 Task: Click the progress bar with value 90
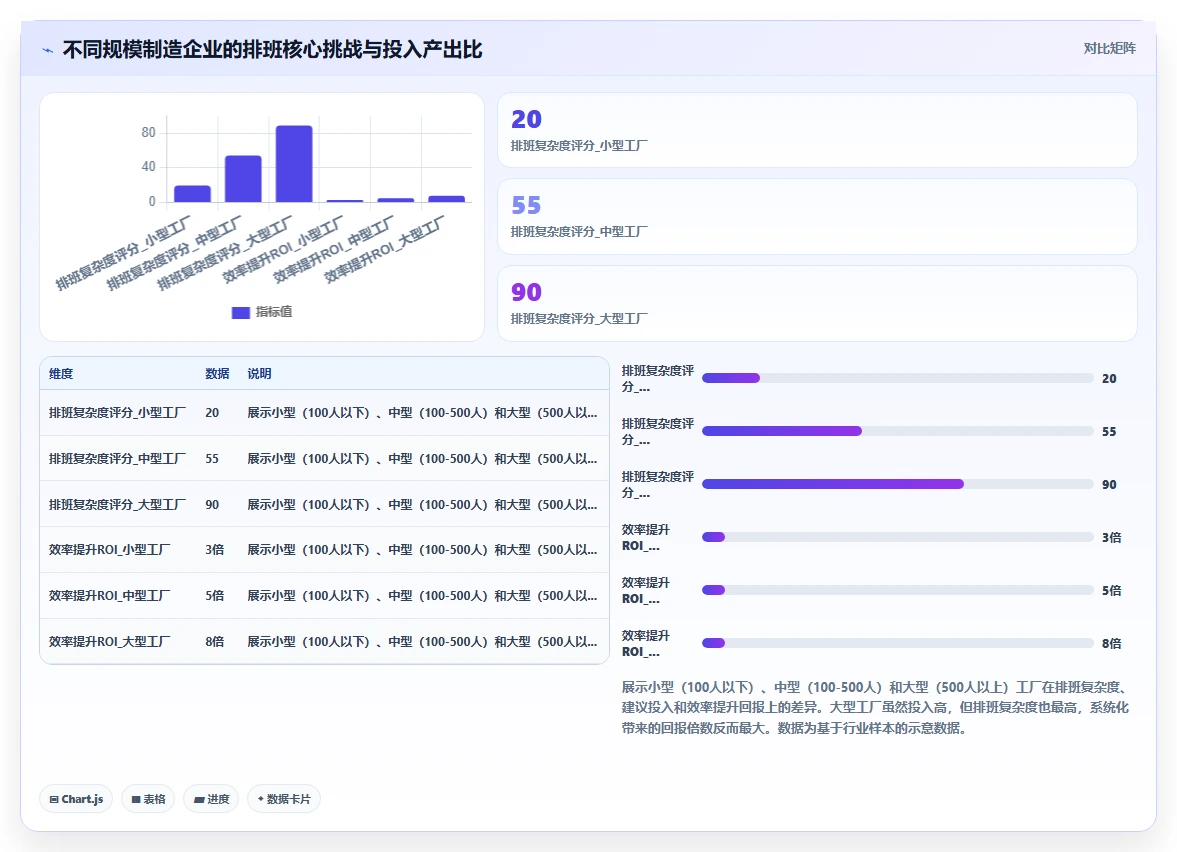coord(897,484)
